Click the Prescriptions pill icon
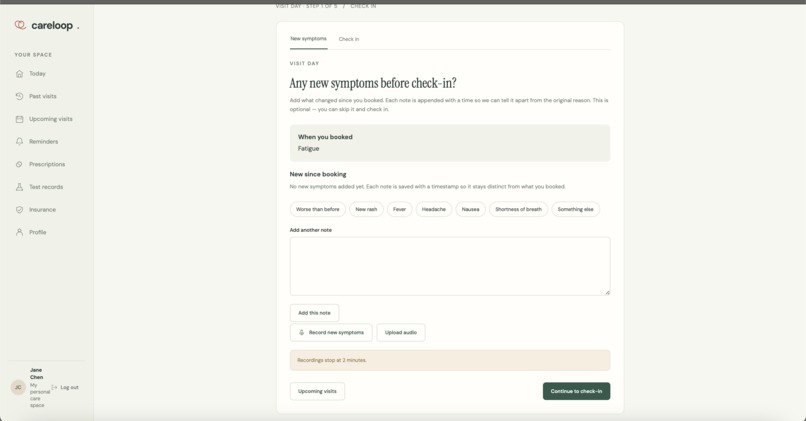This screenshot has height=421, width=806. click(x=20, y=164)
